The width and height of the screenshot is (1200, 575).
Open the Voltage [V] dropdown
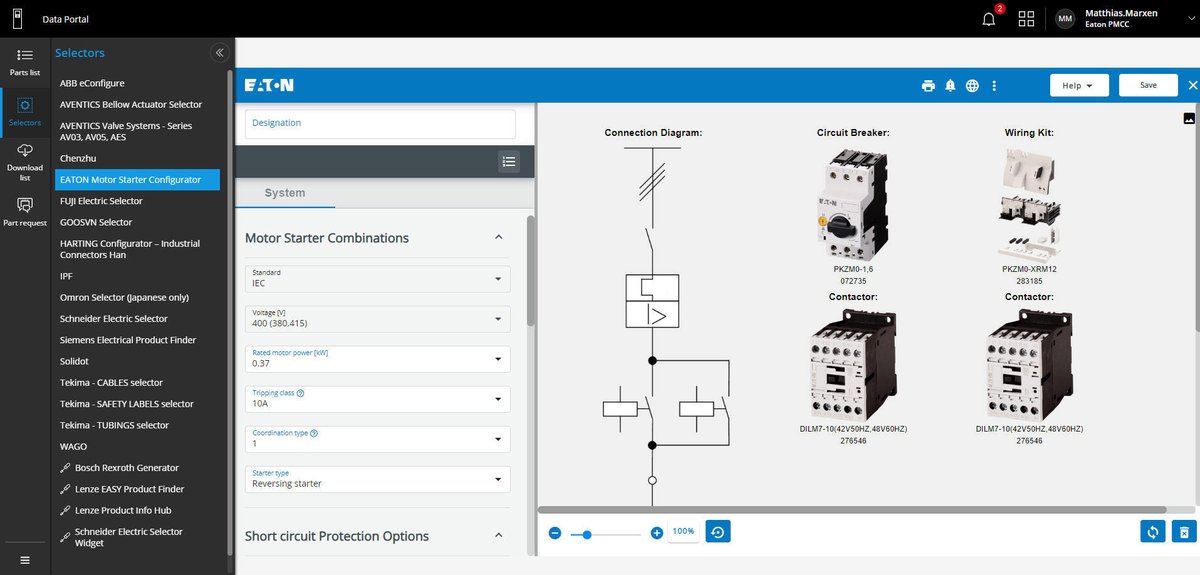coord(378,319)
